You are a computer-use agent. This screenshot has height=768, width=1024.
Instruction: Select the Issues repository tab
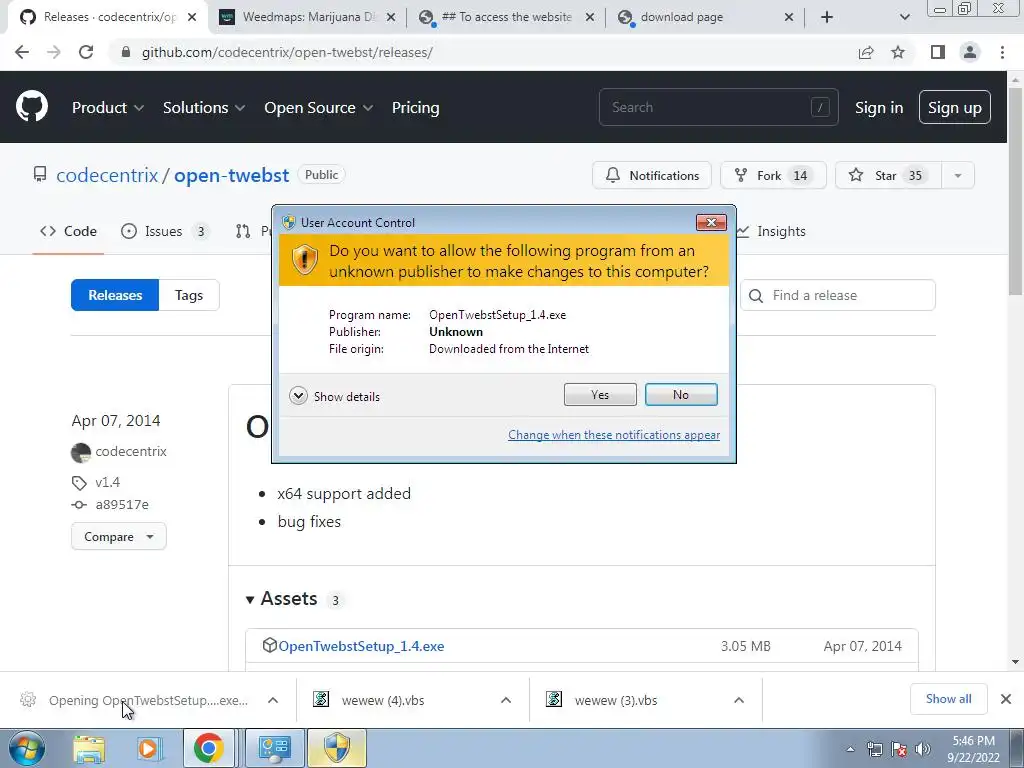(165, 231)
